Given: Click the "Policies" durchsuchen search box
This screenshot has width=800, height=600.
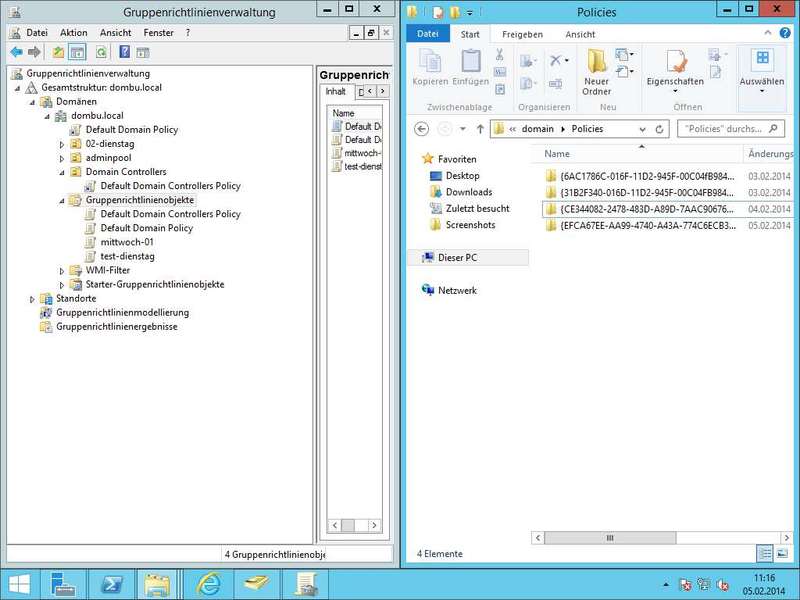Looking at the screenshot, I should click(x=730, y=129).
